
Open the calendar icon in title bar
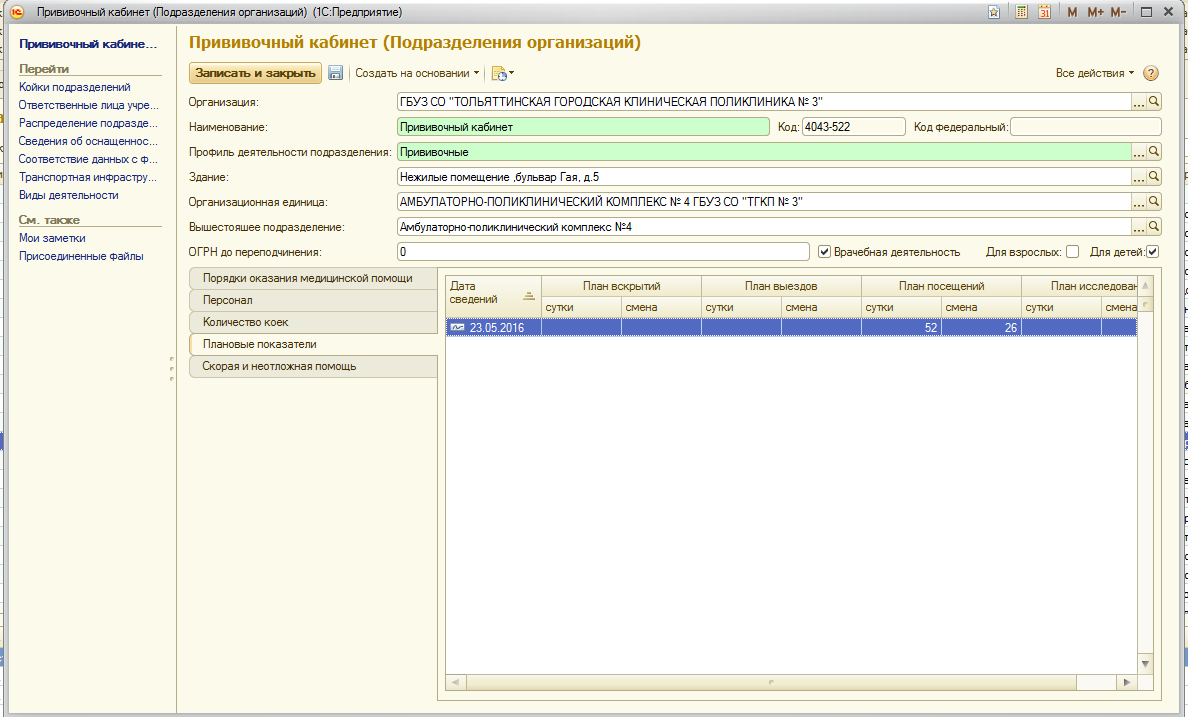1044,12
